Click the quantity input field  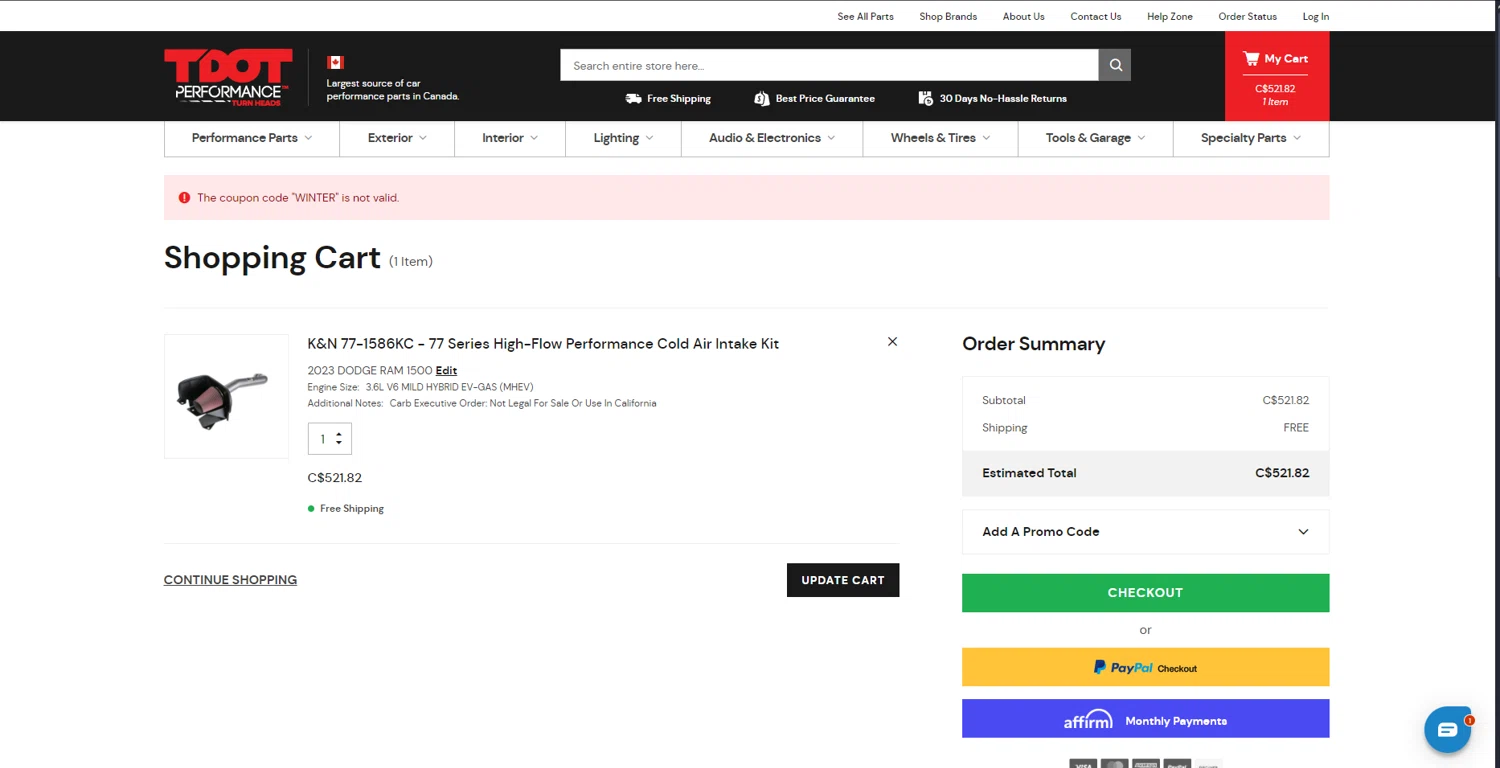tap(322, 438)
